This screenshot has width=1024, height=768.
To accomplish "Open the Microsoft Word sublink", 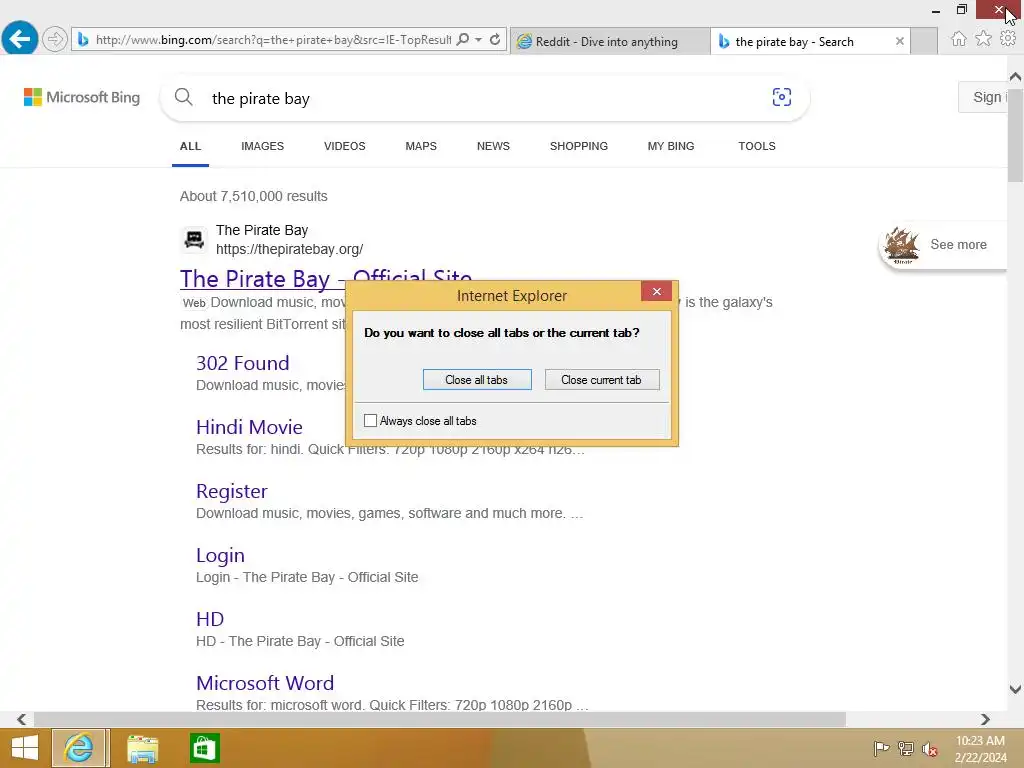I will tap(265, 683).
